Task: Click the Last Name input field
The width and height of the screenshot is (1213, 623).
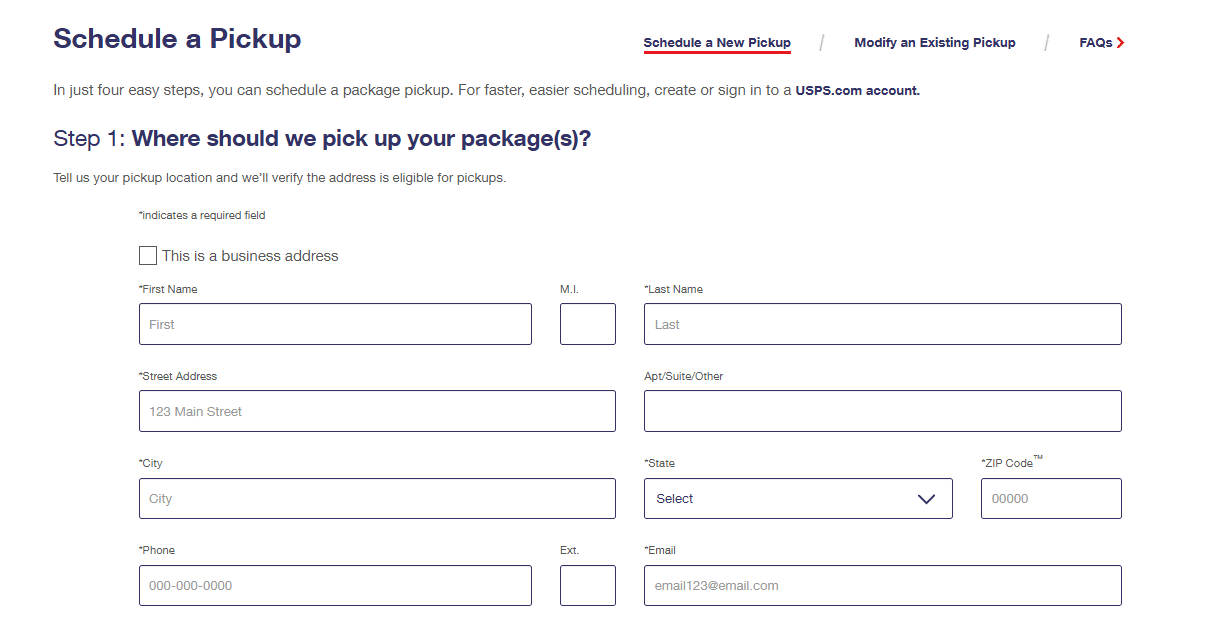Action: [x=883, y=324]
